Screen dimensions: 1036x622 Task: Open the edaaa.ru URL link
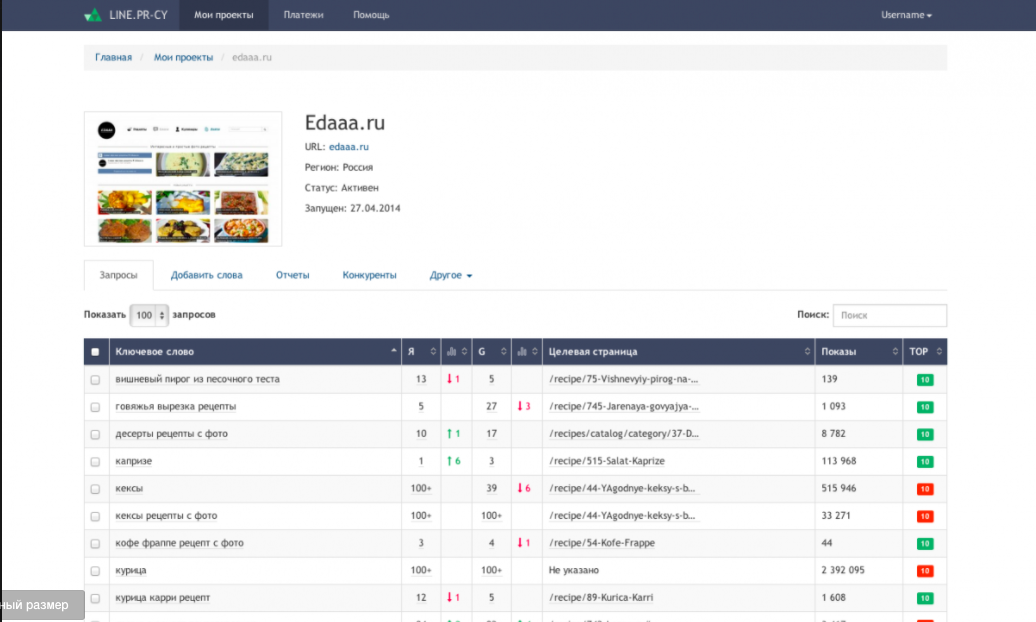[x=348, y=147]
